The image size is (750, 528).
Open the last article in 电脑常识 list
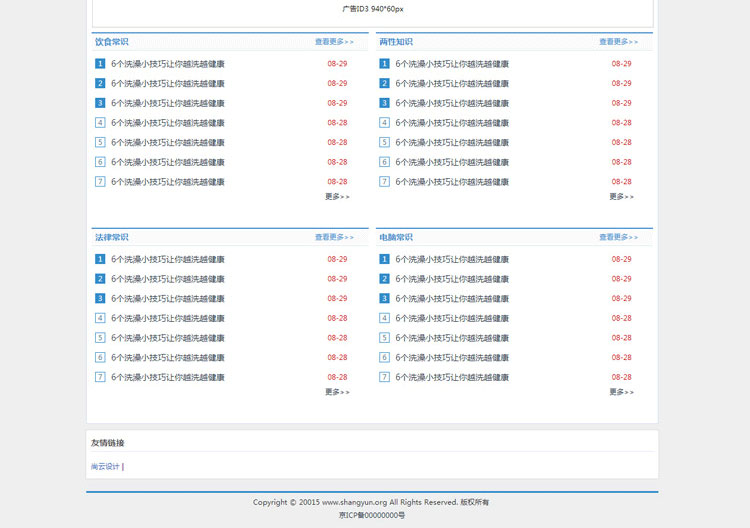(451, 378)
